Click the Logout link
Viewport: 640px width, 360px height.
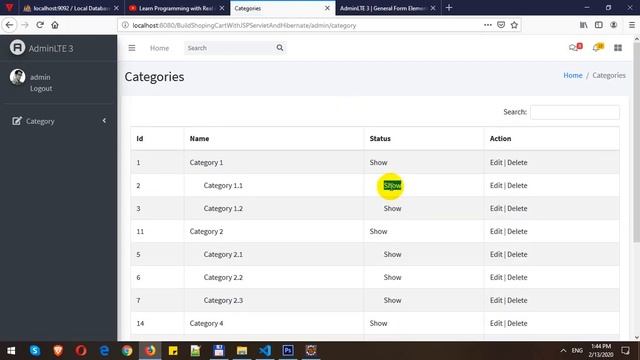pos(41,89)
